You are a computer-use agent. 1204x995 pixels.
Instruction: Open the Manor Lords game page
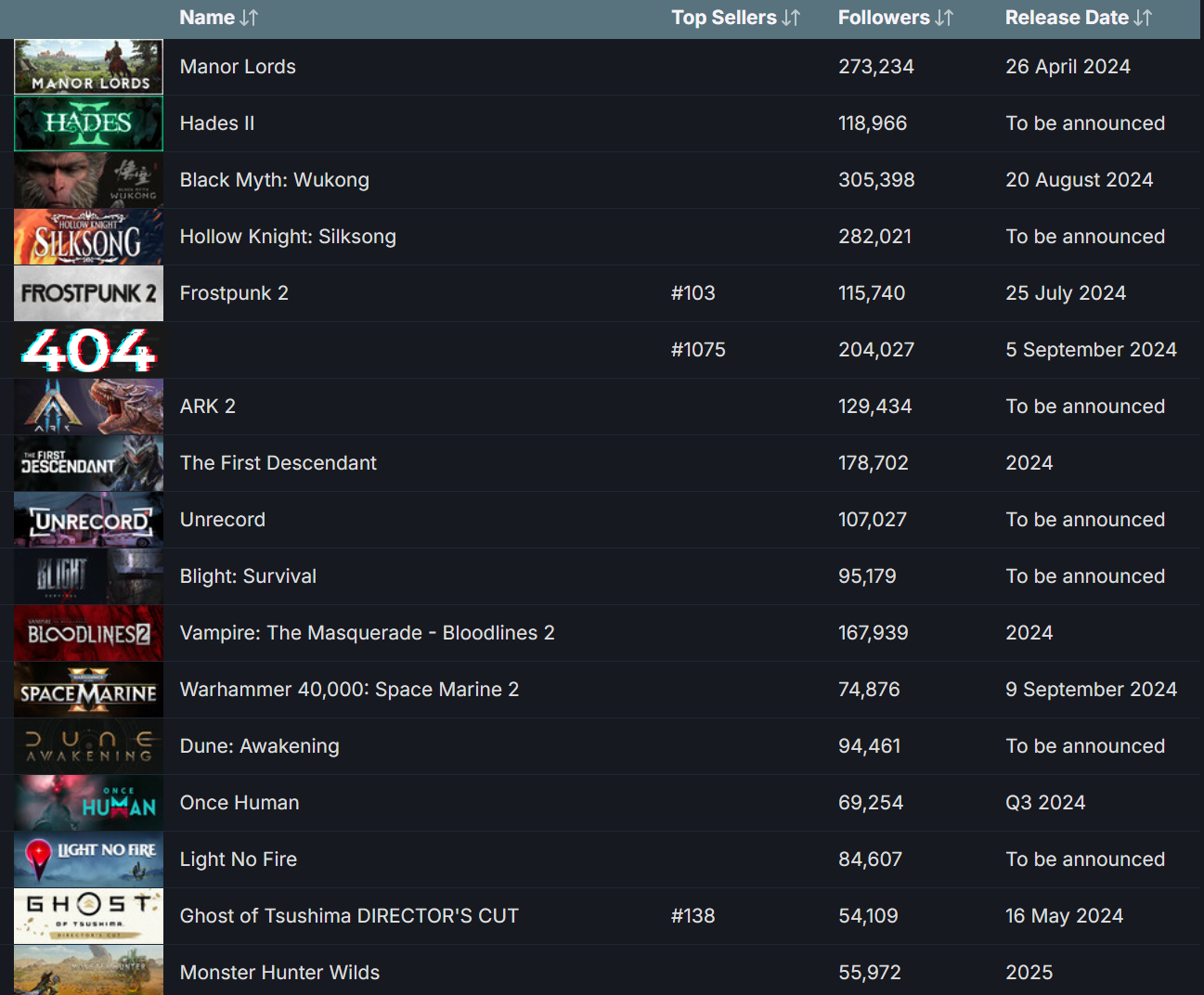(238, 67)
